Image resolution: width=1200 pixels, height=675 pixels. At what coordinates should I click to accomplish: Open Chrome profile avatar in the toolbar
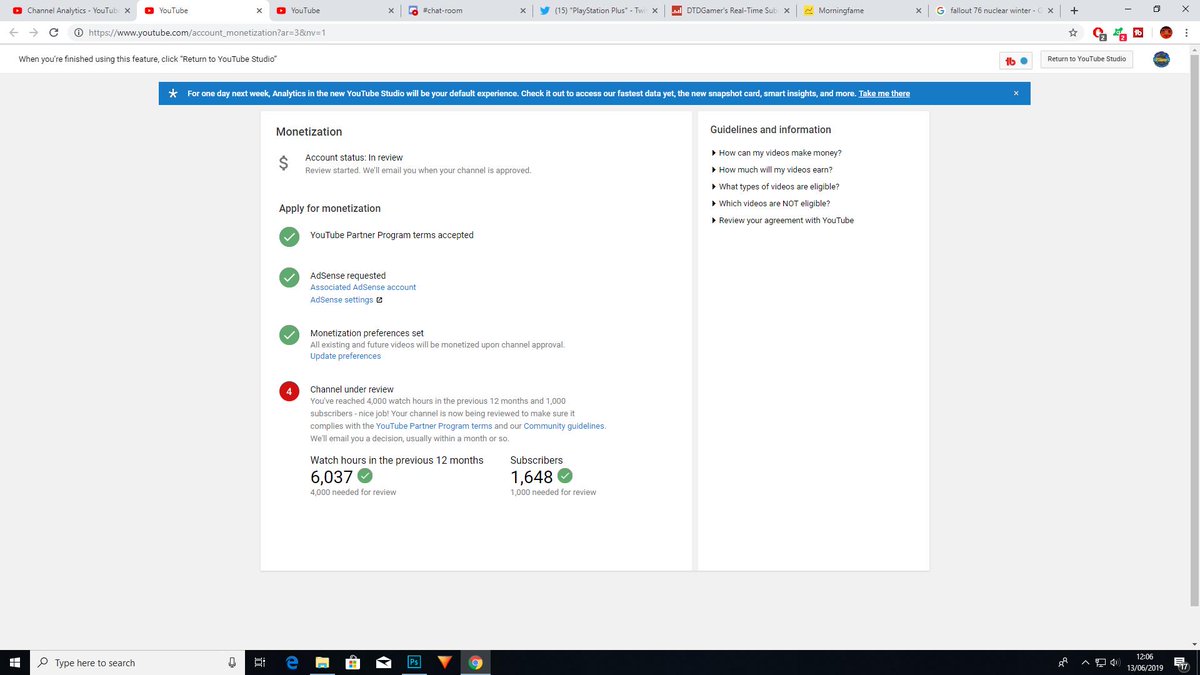1165,33
